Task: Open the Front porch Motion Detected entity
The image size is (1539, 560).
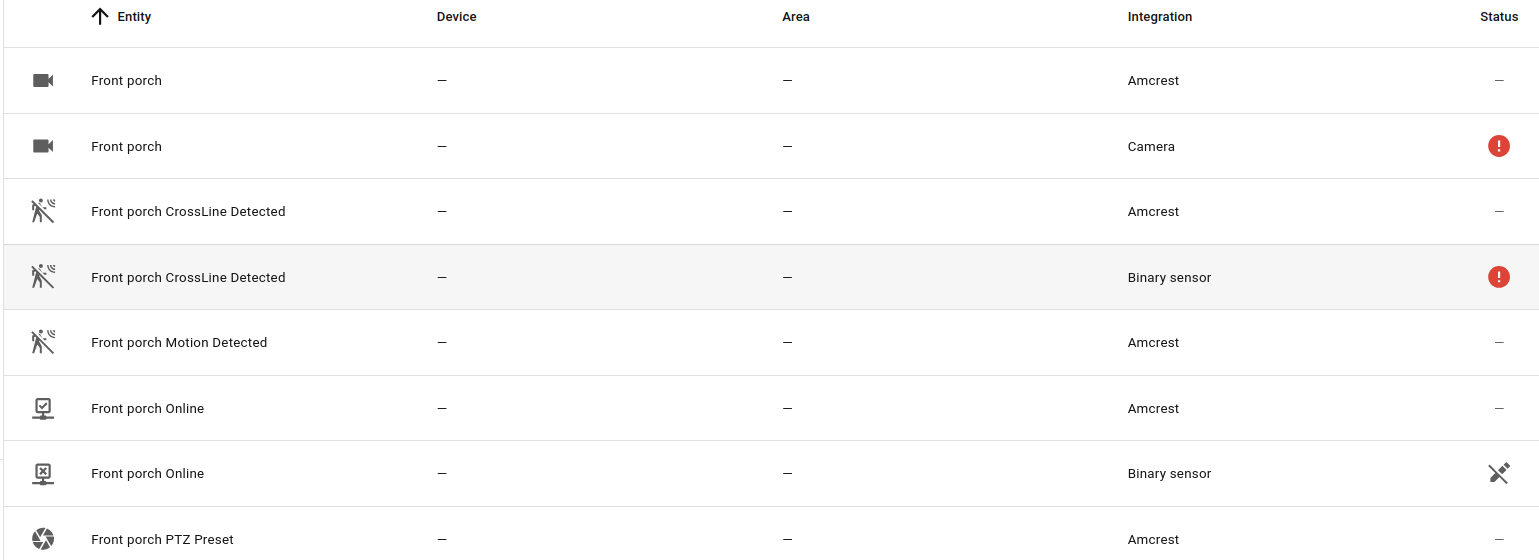Action: click(179, 343)
